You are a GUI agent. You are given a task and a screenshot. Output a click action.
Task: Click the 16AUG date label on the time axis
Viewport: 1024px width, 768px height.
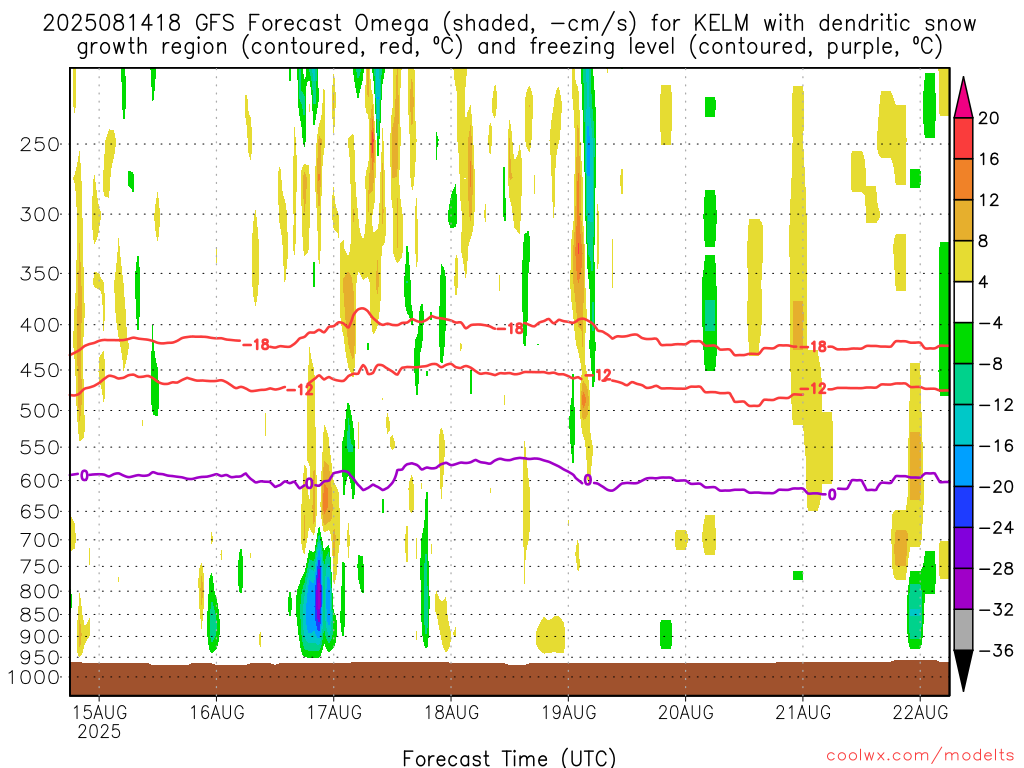pos(217,712)
